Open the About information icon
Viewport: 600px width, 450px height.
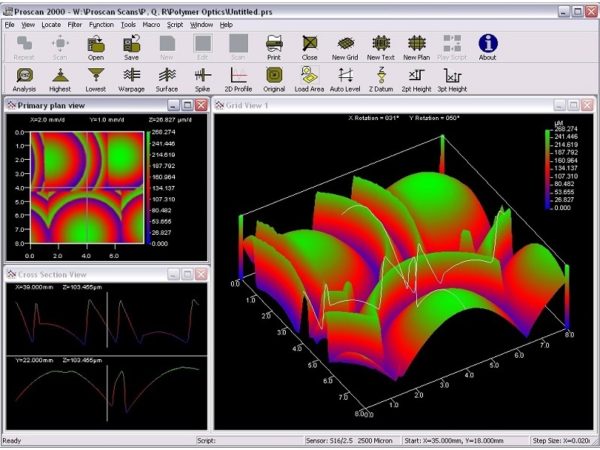tap(487, 45)
